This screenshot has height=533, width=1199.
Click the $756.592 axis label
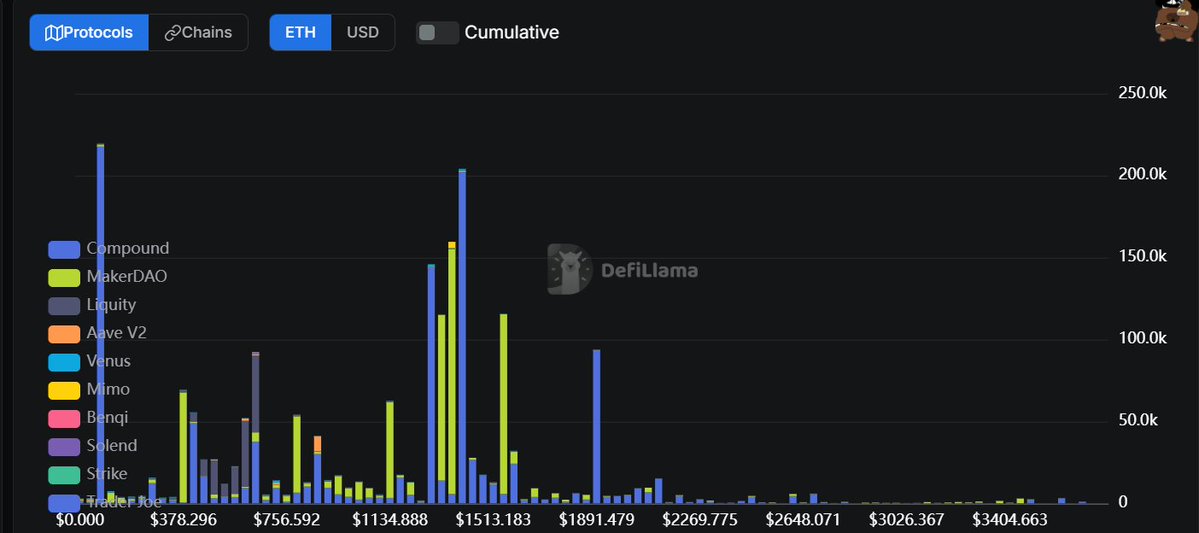tap(287, 521)
